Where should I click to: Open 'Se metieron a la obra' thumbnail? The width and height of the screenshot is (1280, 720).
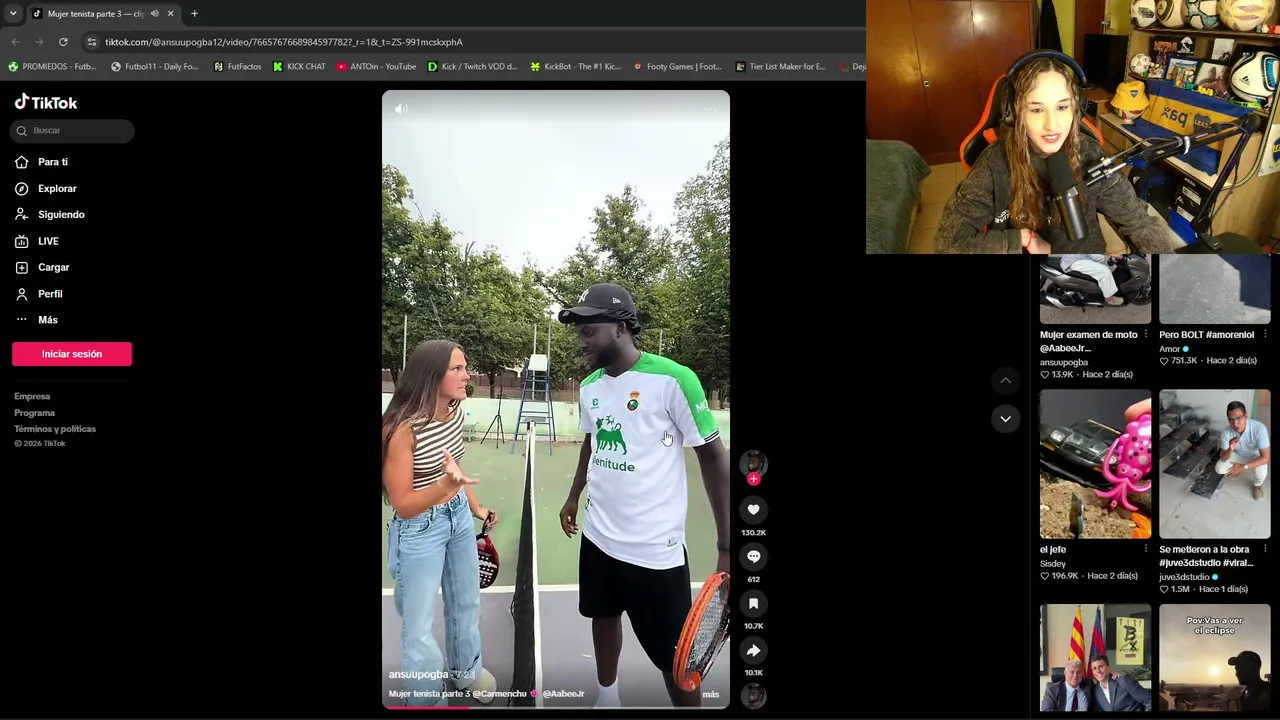tap(1214, 464)
